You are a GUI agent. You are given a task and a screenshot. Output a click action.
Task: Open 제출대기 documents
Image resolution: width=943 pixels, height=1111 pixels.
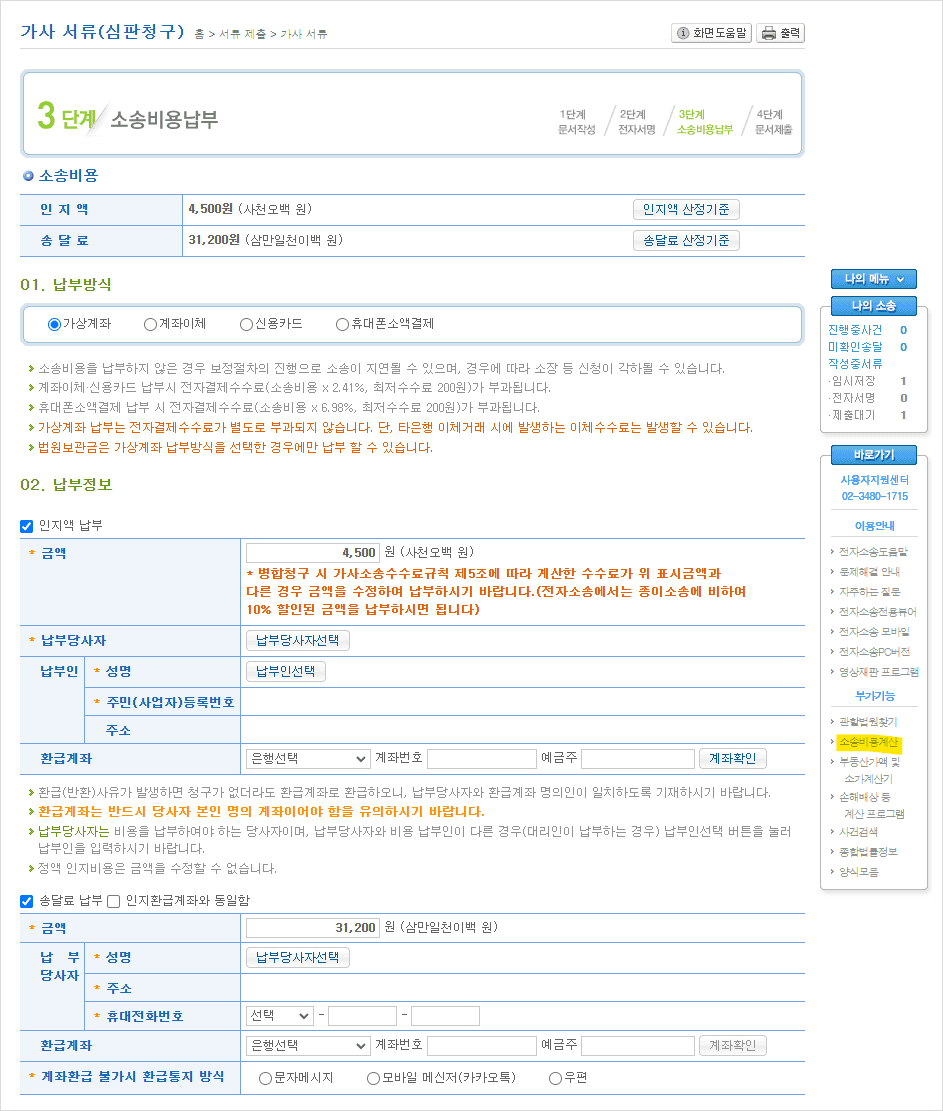[x=853, y=415]
